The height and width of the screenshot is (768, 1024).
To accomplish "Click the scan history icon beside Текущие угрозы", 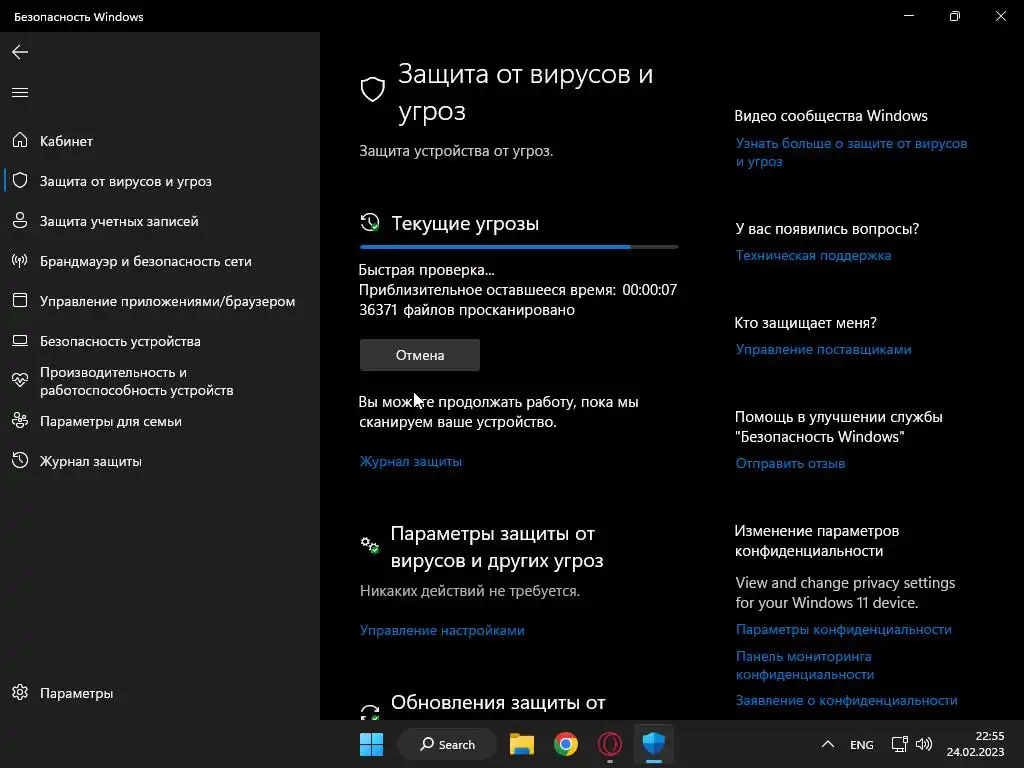I will (370, 223).
